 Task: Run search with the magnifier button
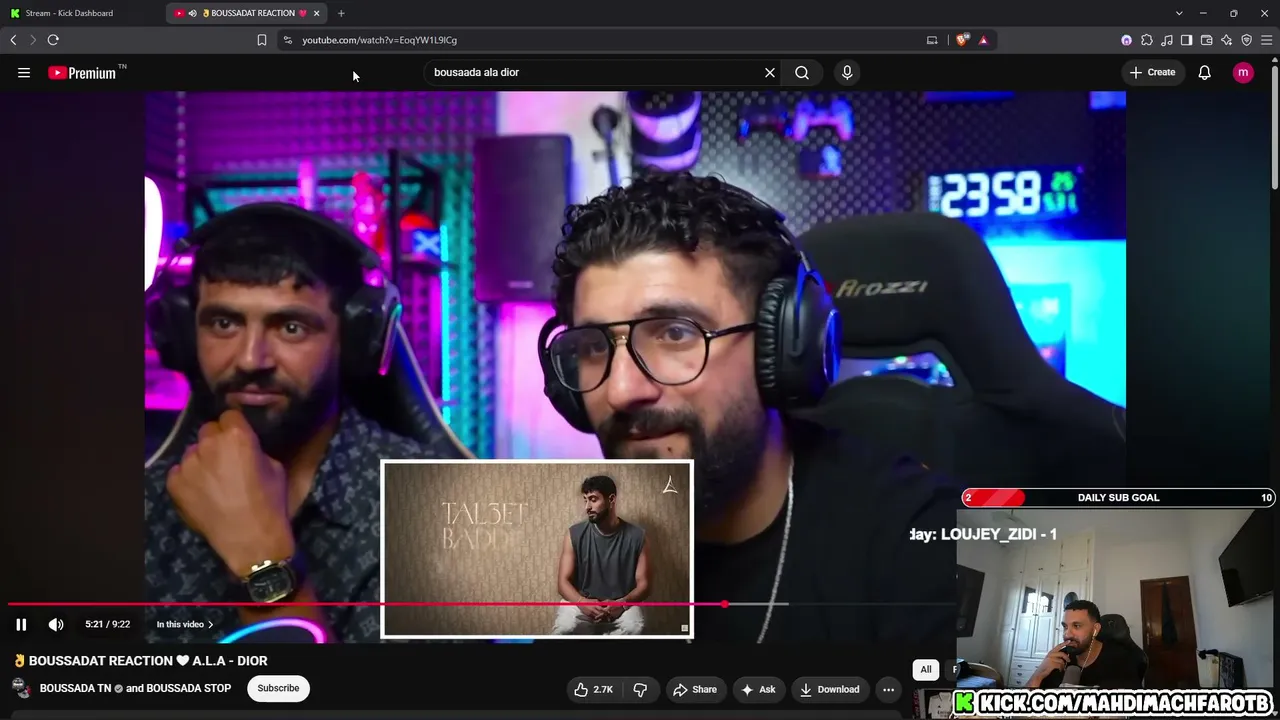pyautogui.click(x=802, y=72)
